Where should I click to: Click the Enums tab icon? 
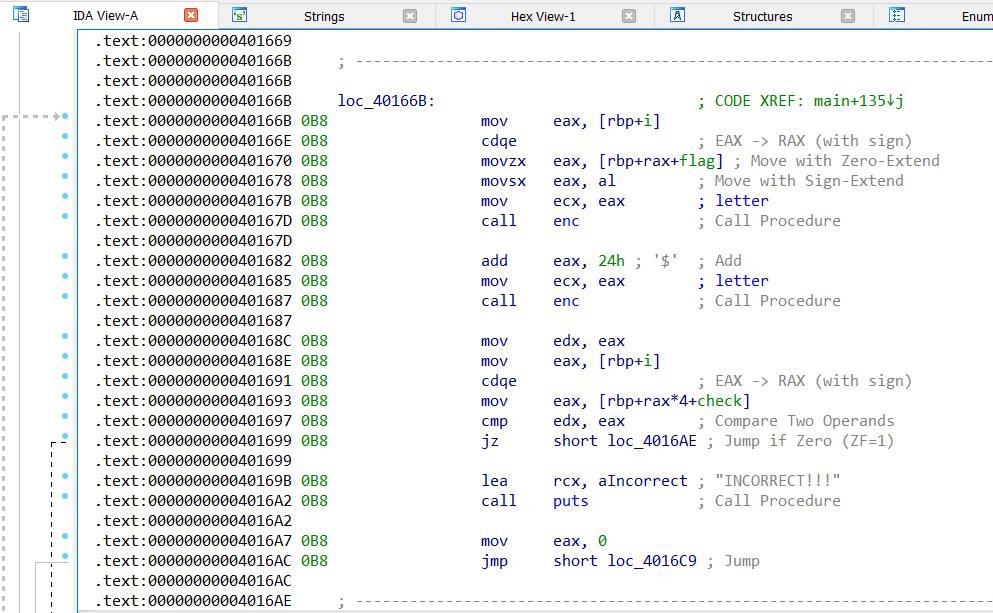point(896,15)
